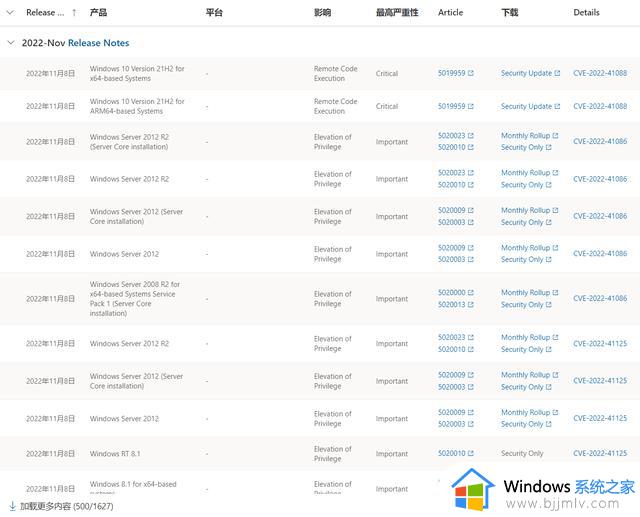The image size is (640, 517).
Task: Click the 最高严重性 column header
Action: 397,13
